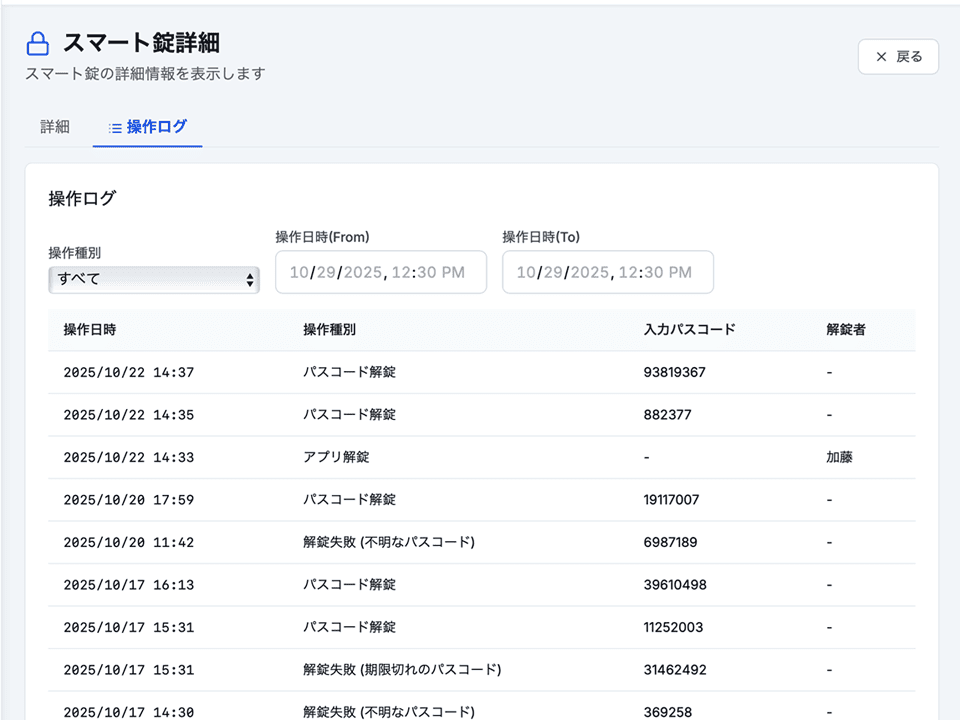Click passcode 19117007 in the log
The height and width of the screenshot is (720, 960).
point(671,500)
